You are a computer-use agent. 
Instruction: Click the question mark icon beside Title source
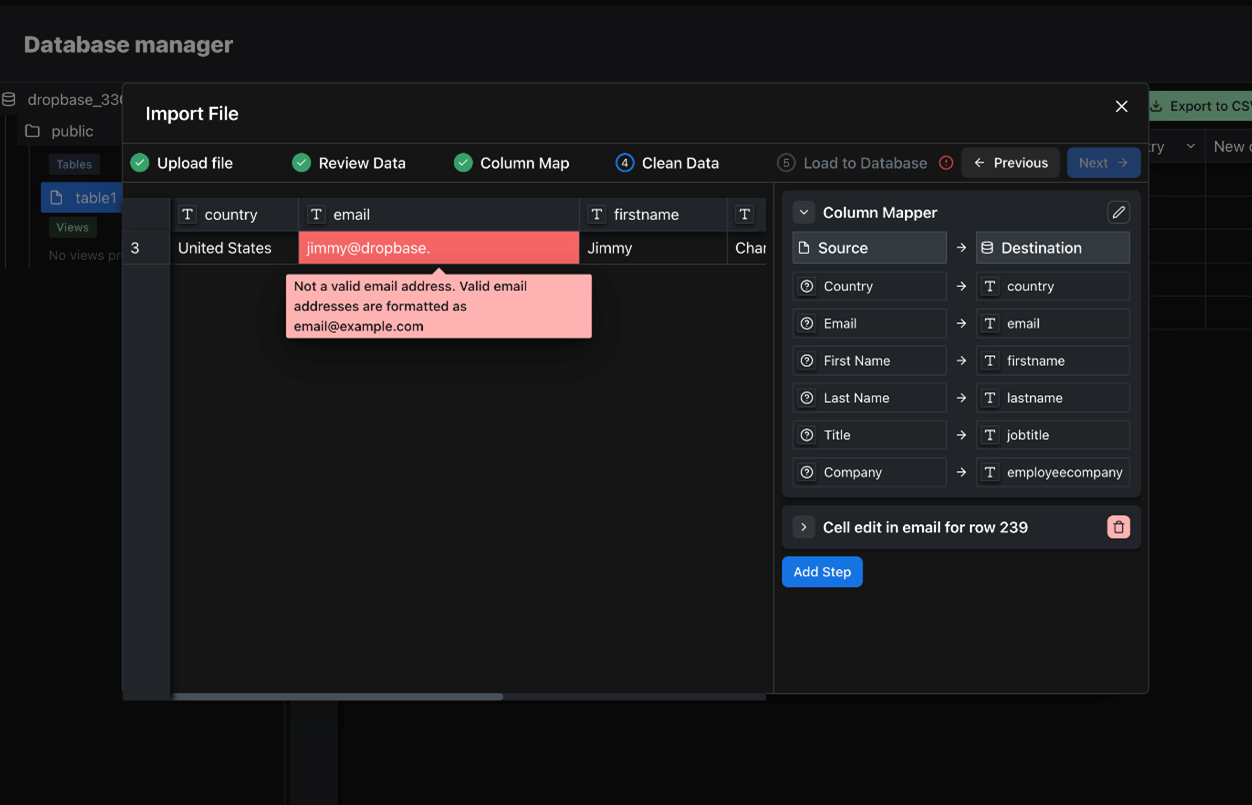coord(807,435)
